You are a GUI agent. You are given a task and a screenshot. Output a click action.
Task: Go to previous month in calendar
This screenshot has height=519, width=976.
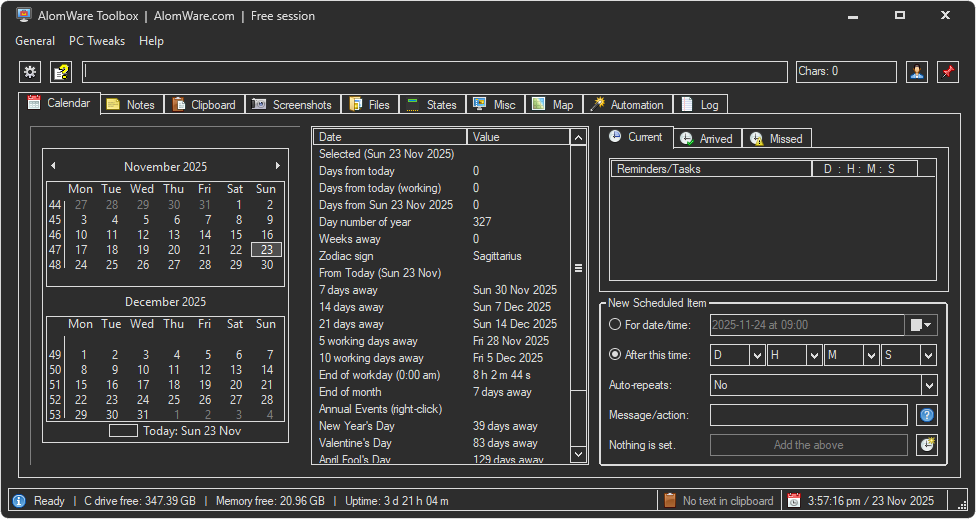[53, 166]
